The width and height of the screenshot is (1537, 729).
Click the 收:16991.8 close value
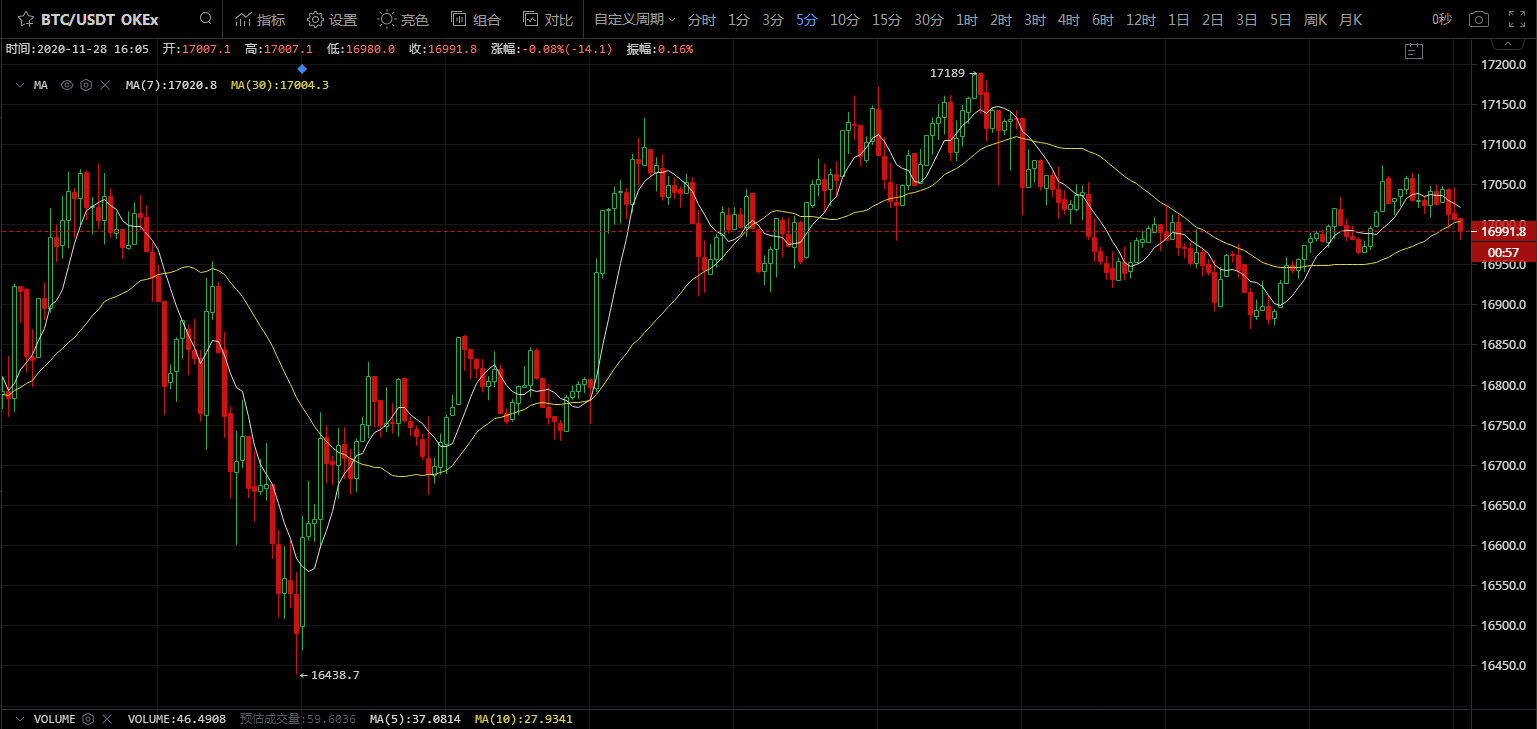click(443, 48)
